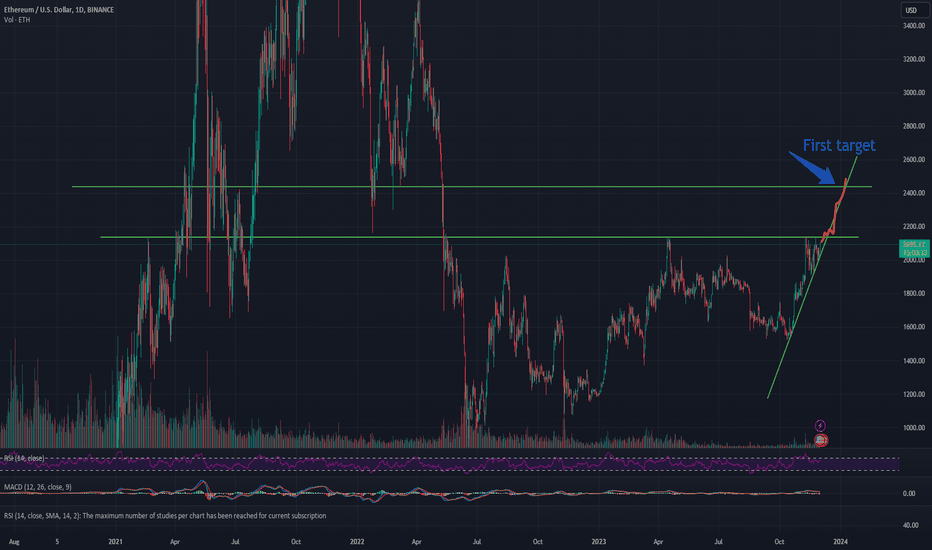Click the purple lightning event icon
Viewport: 932px width, 550px height.
(820, 426)
